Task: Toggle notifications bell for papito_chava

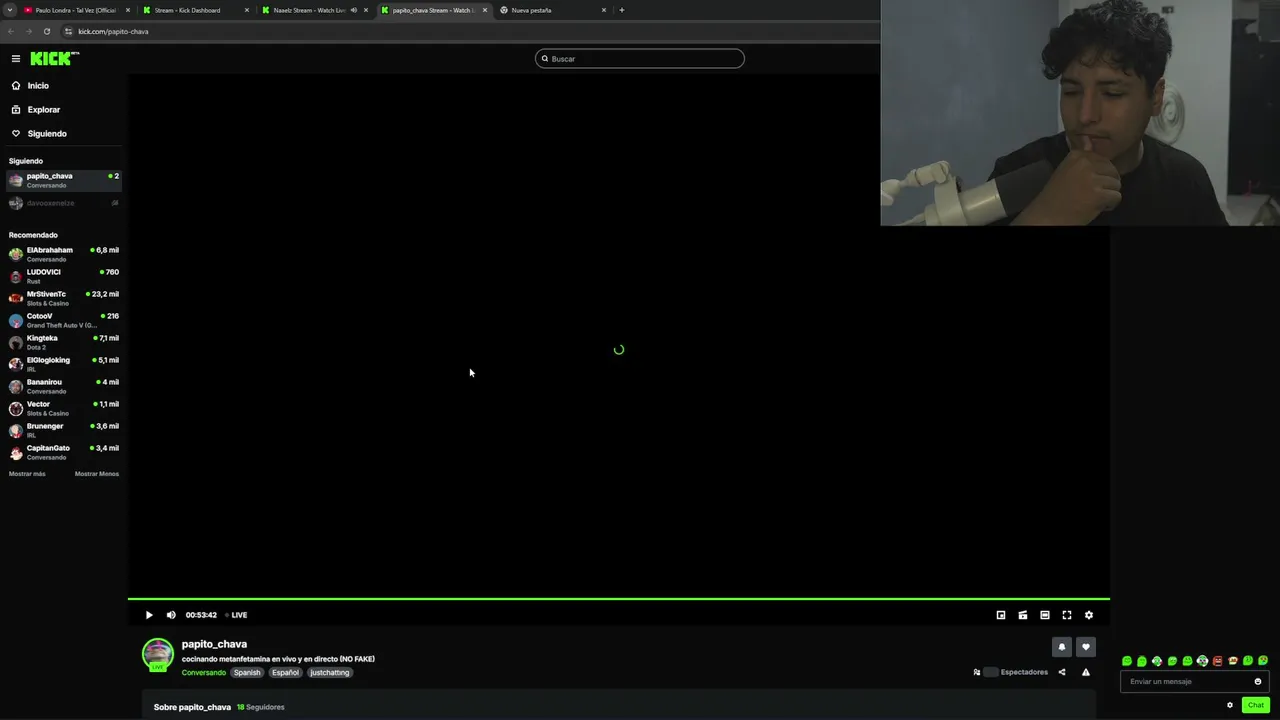Action: click(x=1062, y=647)
